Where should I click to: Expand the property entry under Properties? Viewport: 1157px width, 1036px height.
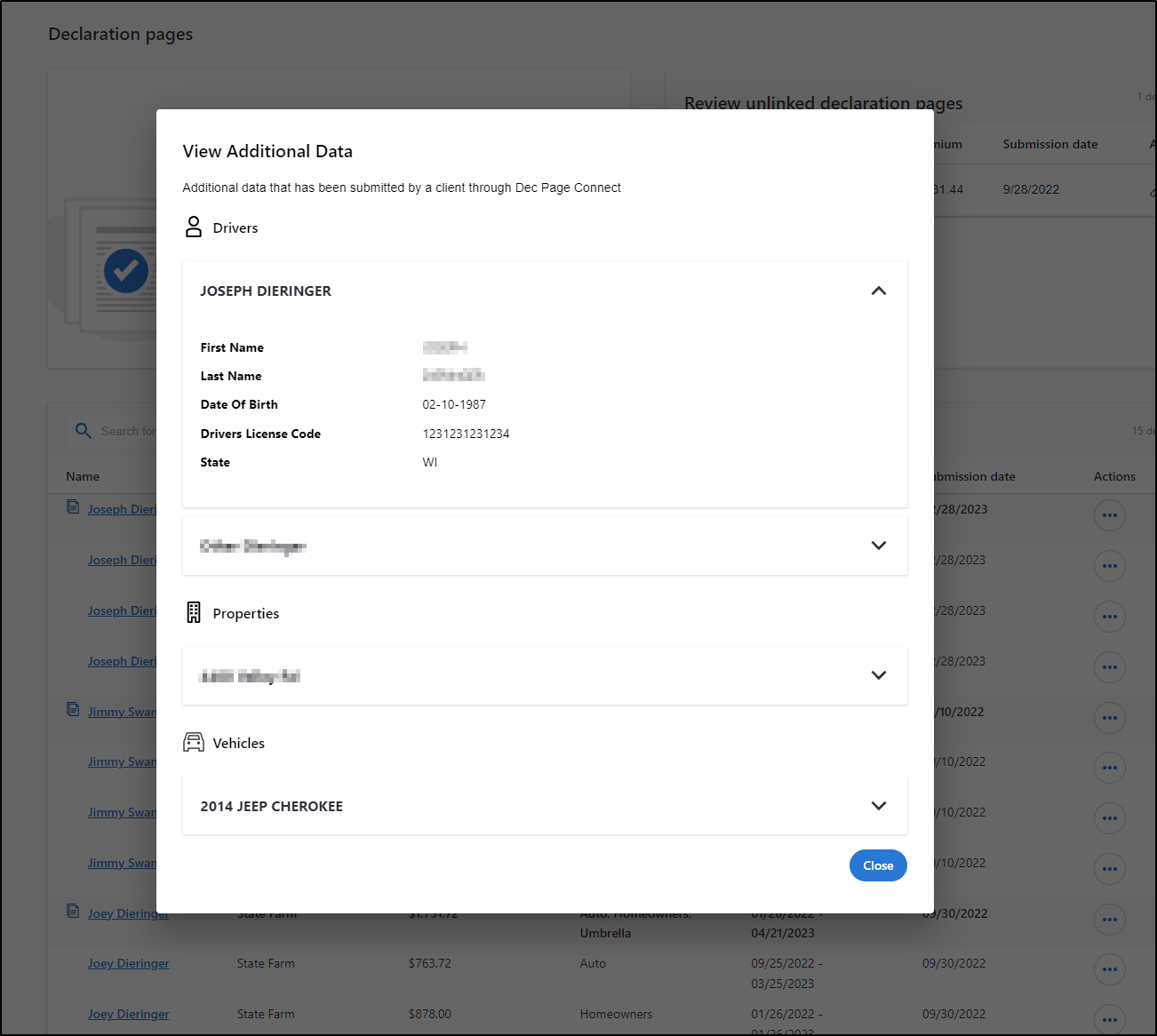[878, 675]
